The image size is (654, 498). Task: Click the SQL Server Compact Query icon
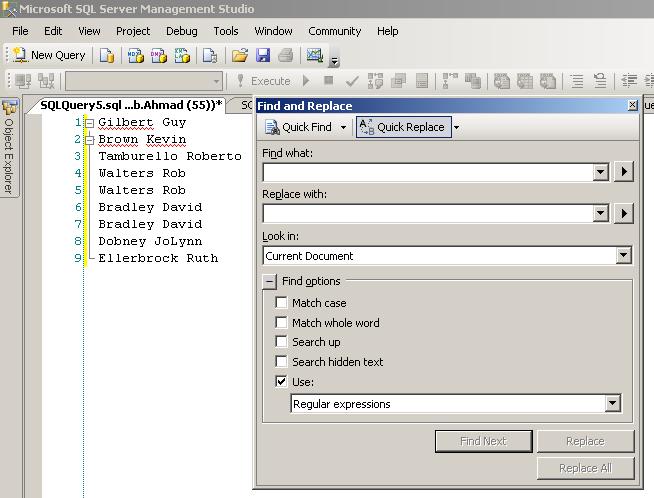point(210,55)
